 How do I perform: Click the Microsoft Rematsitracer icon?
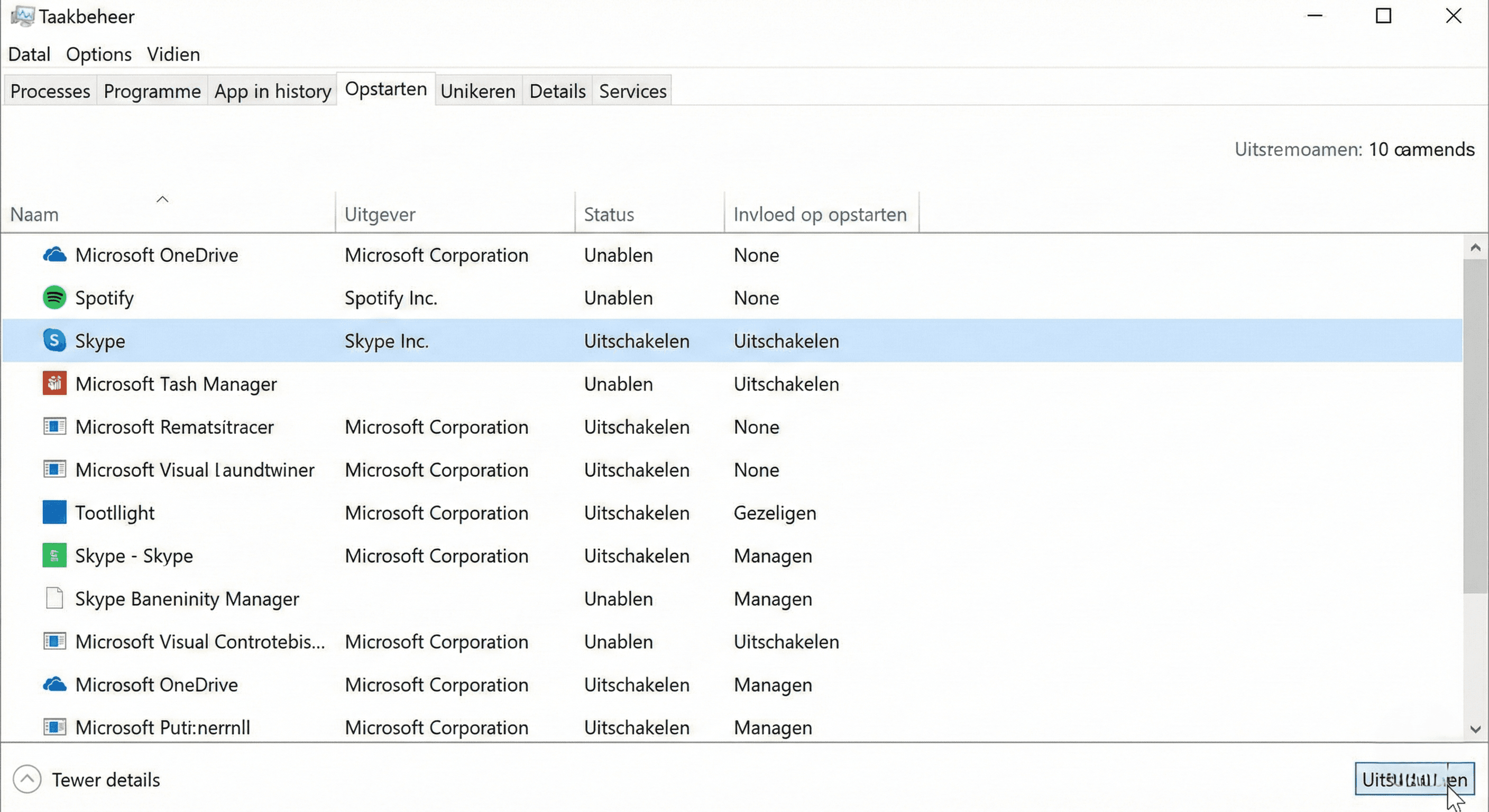[x=55, y=427]
